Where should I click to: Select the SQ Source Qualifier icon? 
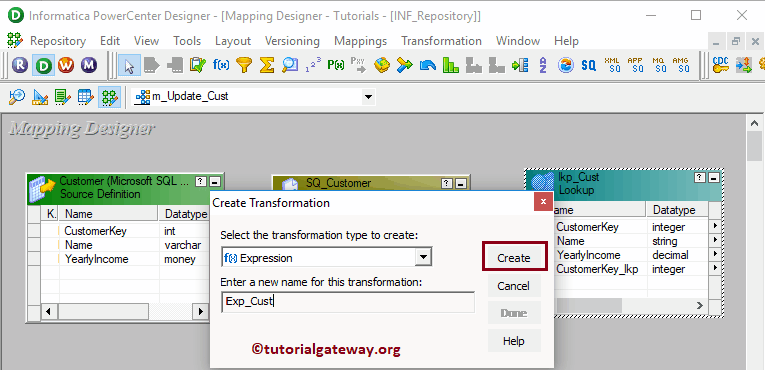pos(589,65)
